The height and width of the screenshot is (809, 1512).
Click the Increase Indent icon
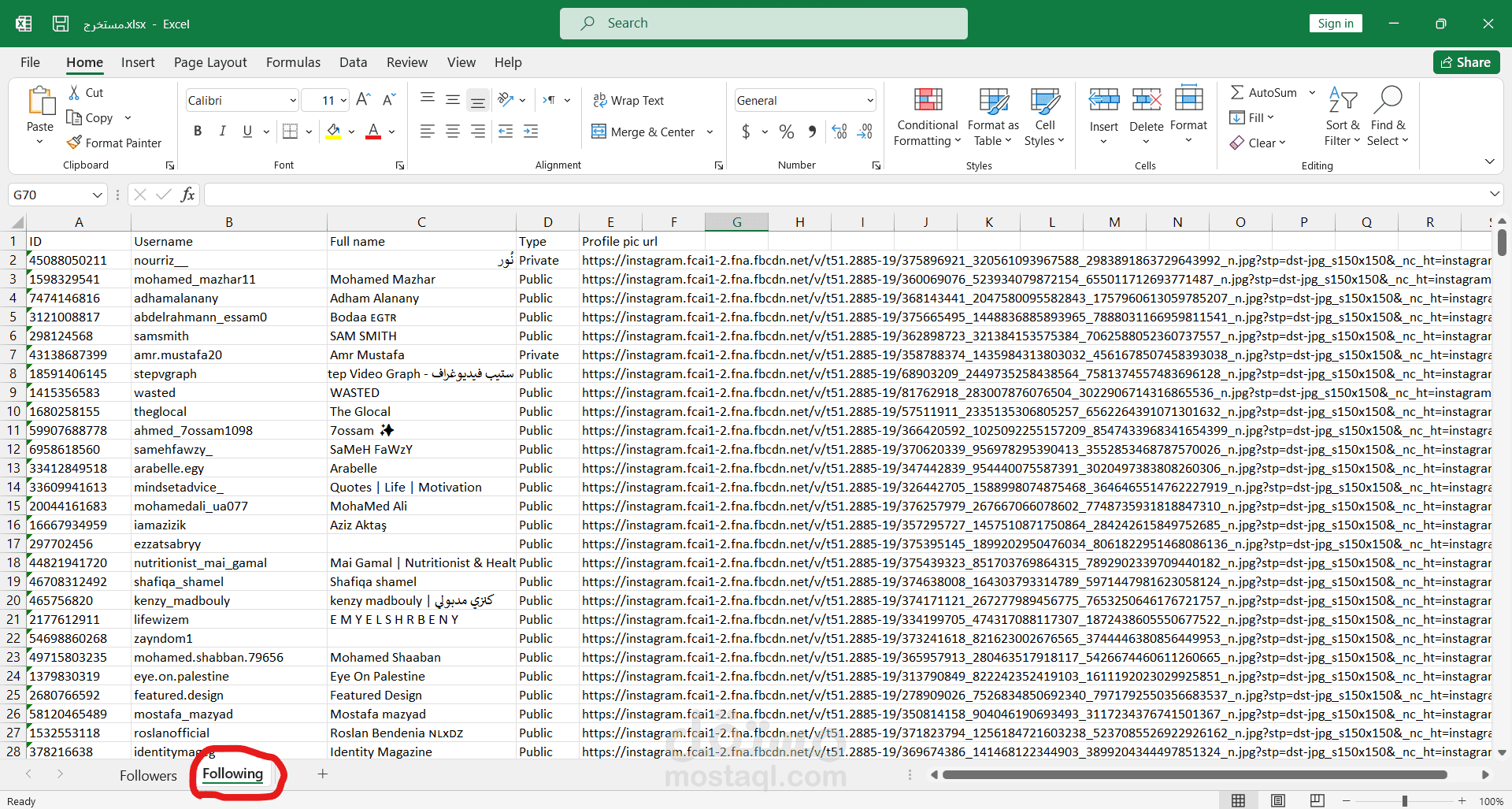pyautogui.click(x=531, y=132)
